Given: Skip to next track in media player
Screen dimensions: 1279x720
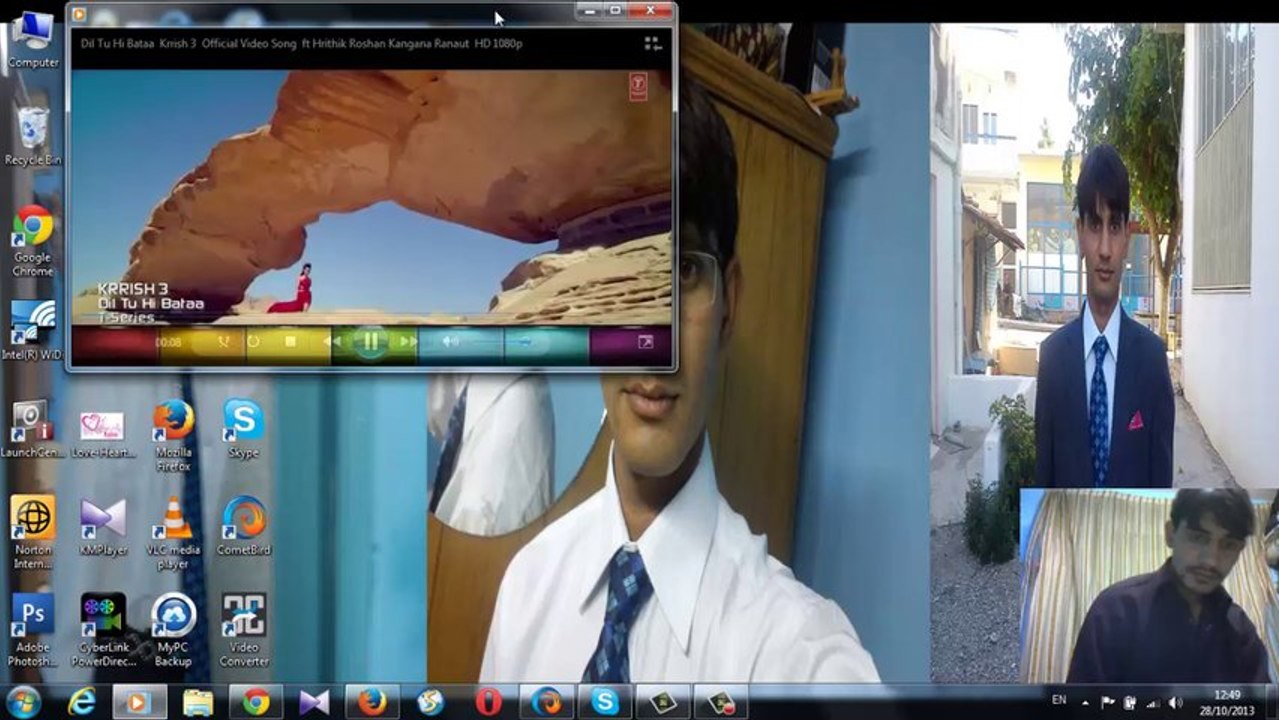Looking at the screenshot, I should [x=407, y=342].
